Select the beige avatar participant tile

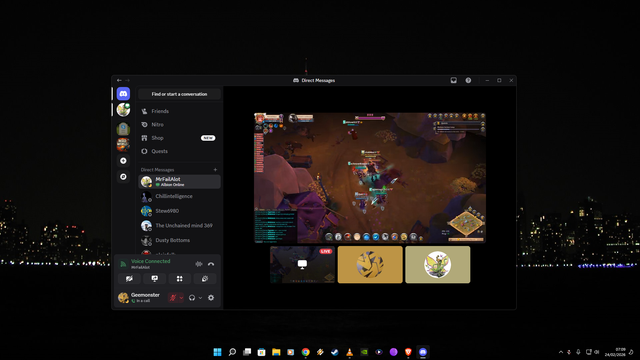(438, 264)
